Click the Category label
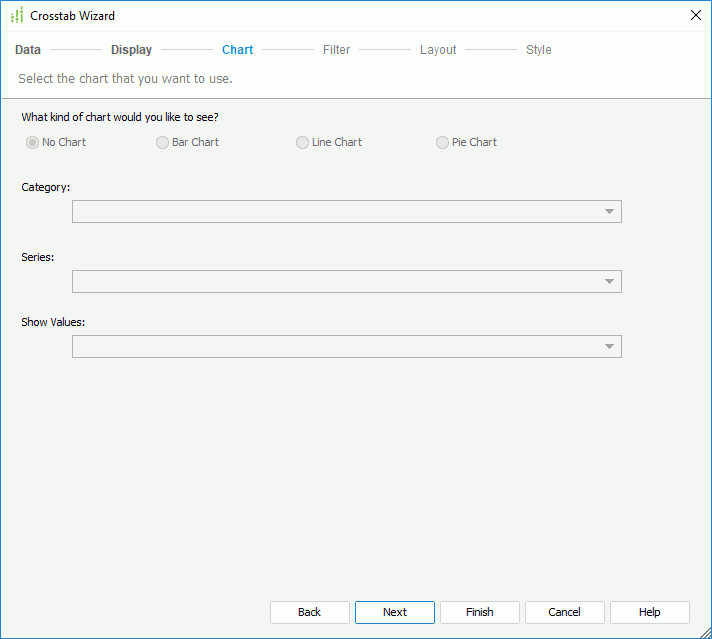Image resolution: width=712 pixels, height=639 pixels. point(45,187)
